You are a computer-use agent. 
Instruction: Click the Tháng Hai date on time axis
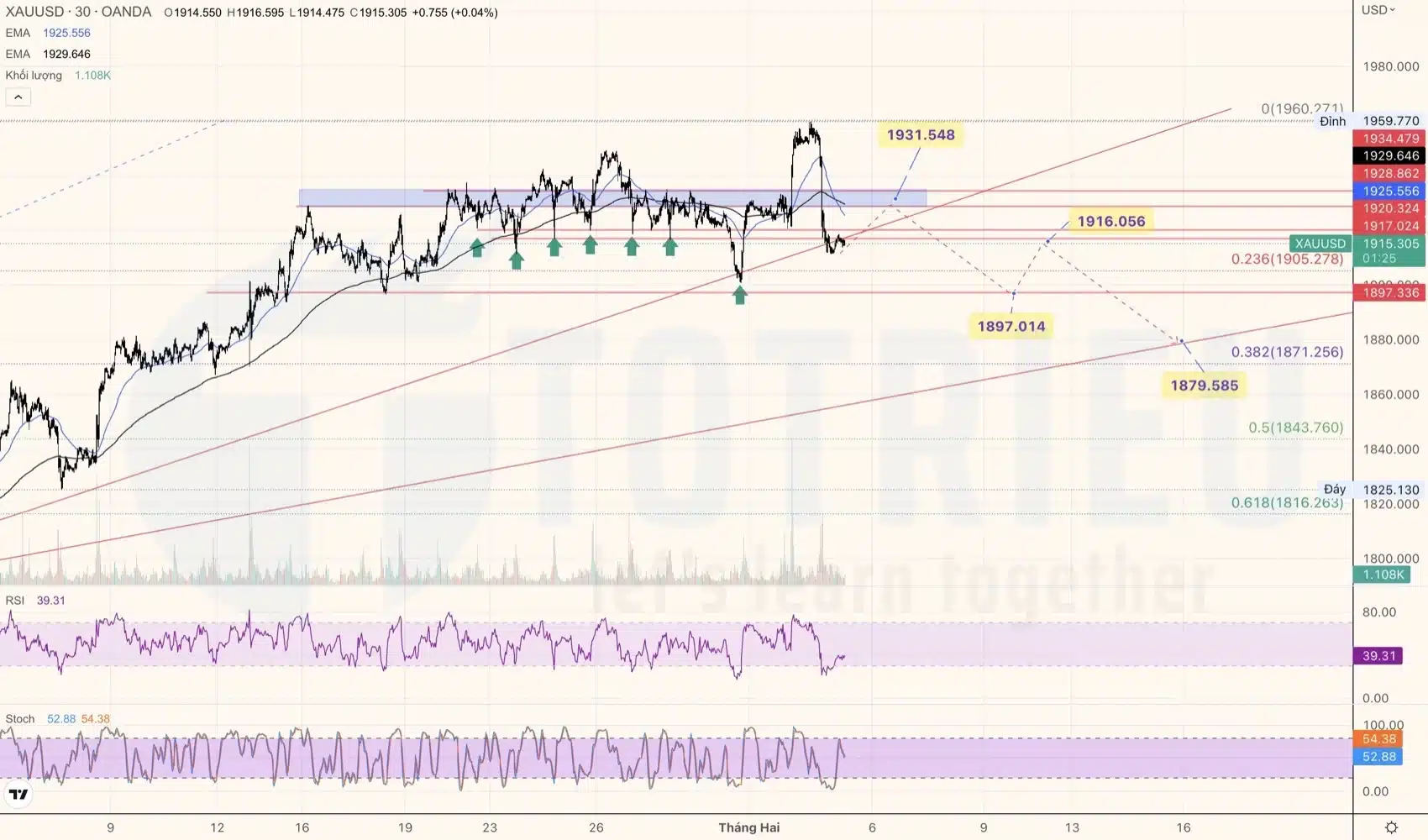click(748, 827)
